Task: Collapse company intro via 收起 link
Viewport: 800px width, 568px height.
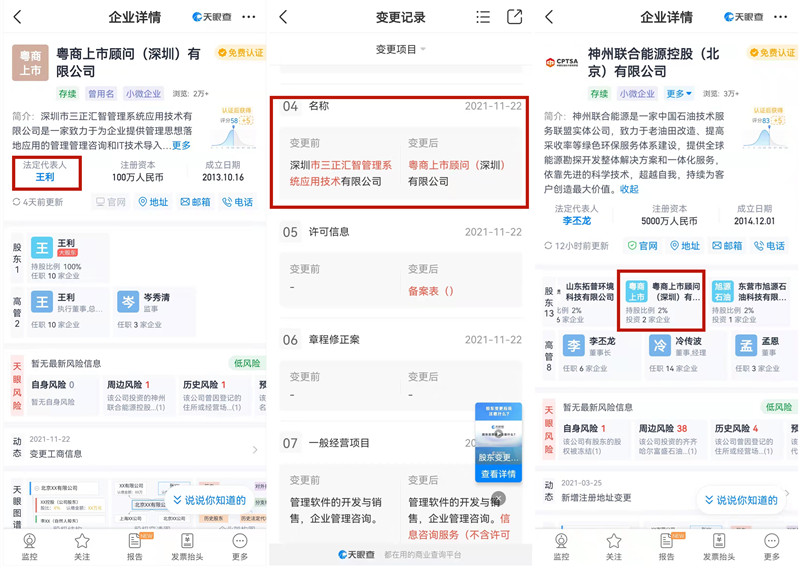Action: (629, 189)
